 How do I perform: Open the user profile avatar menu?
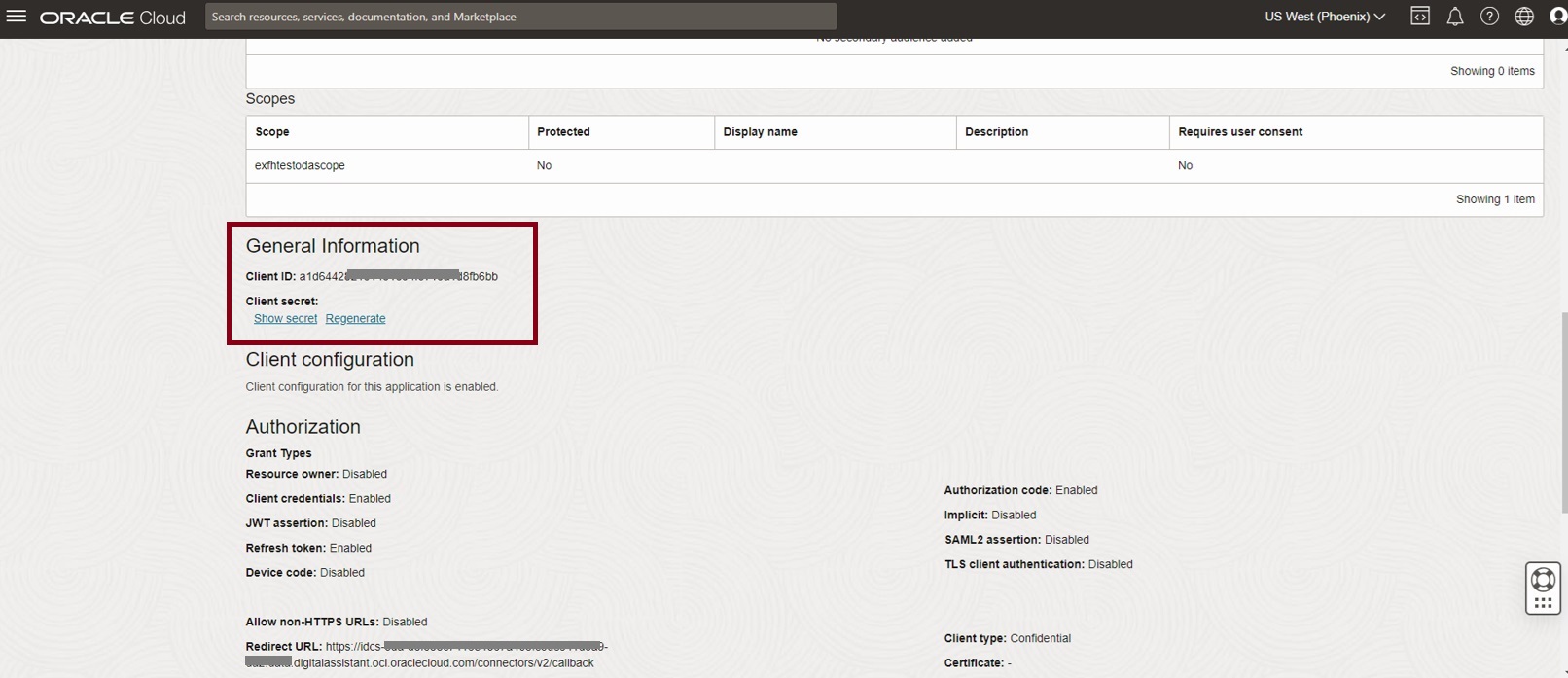[1557, 17]
